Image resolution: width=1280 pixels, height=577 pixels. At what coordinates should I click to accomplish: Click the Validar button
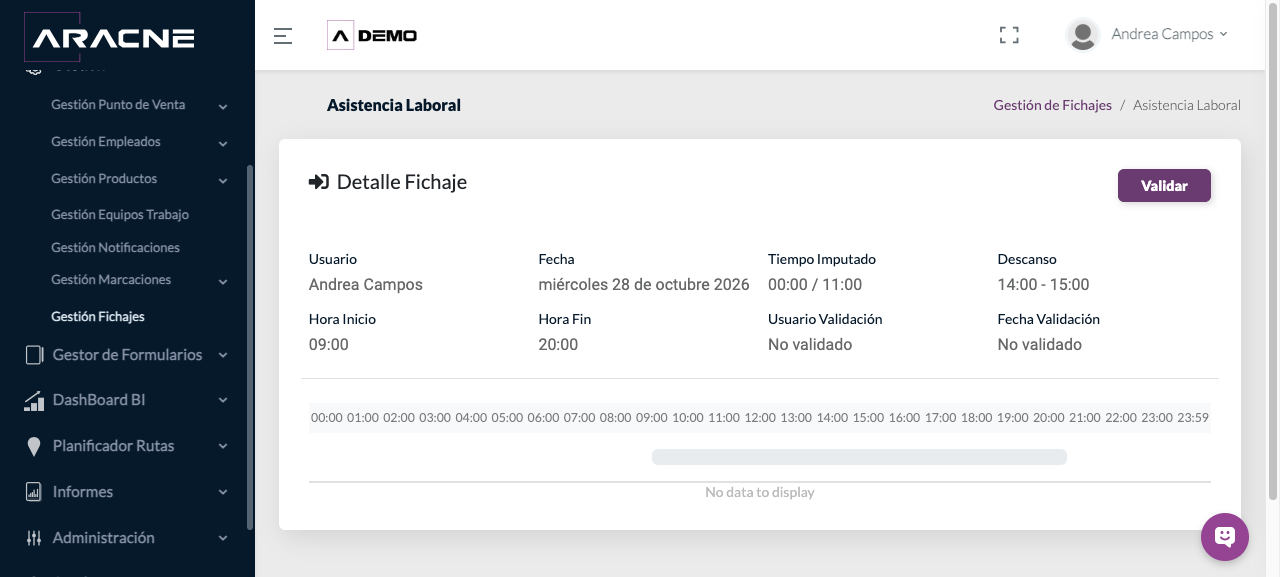1164,186
